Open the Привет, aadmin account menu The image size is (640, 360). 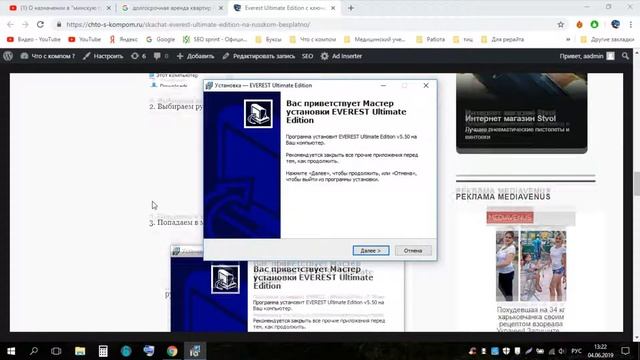(587, 56)
